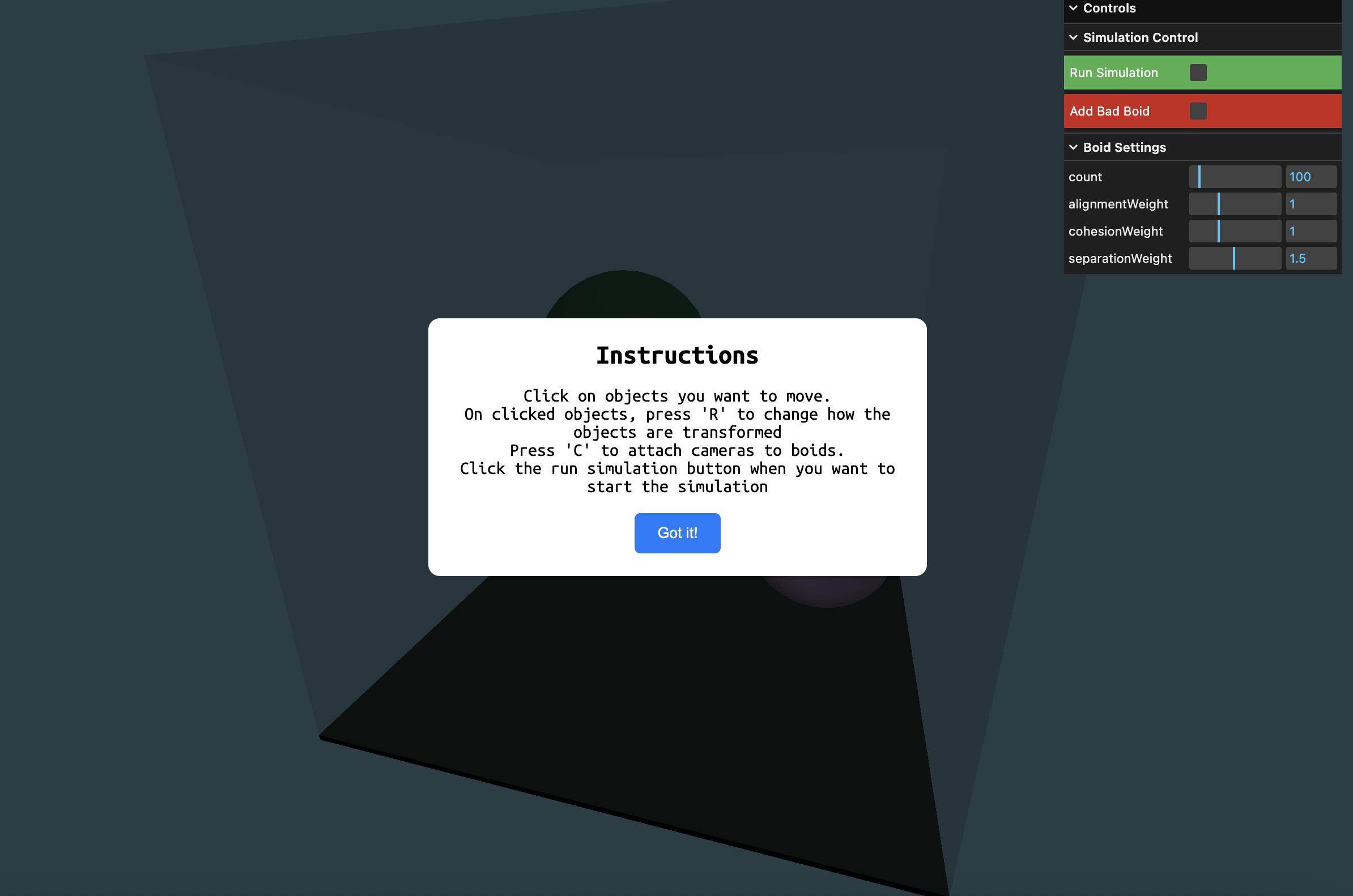Adjust the alignmentWeight slider
The height and width of the screenshot is (896, 1353).
(1235, 204)
